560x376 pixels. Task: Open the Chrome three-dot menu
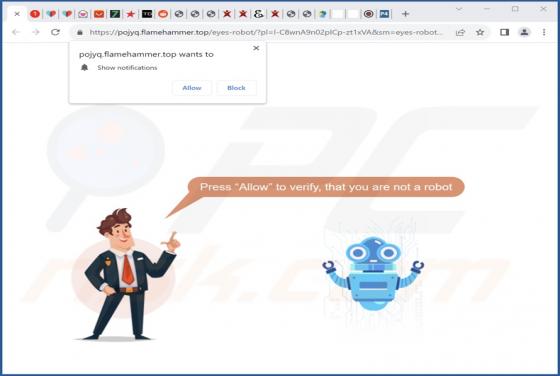tap(544, 32)
